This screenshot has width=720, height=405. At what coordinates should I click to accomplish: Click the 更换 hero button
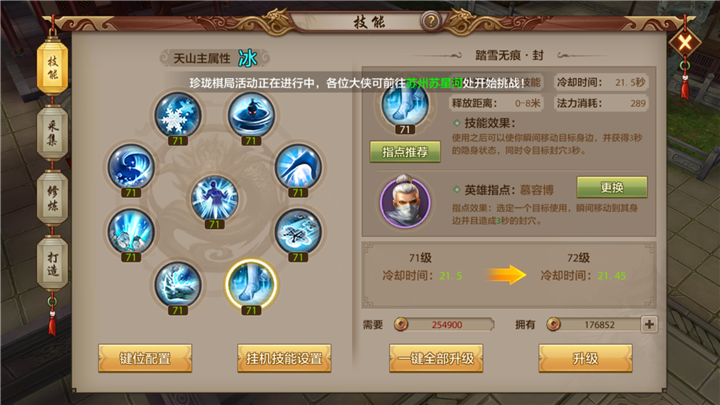tap(612, 187)
